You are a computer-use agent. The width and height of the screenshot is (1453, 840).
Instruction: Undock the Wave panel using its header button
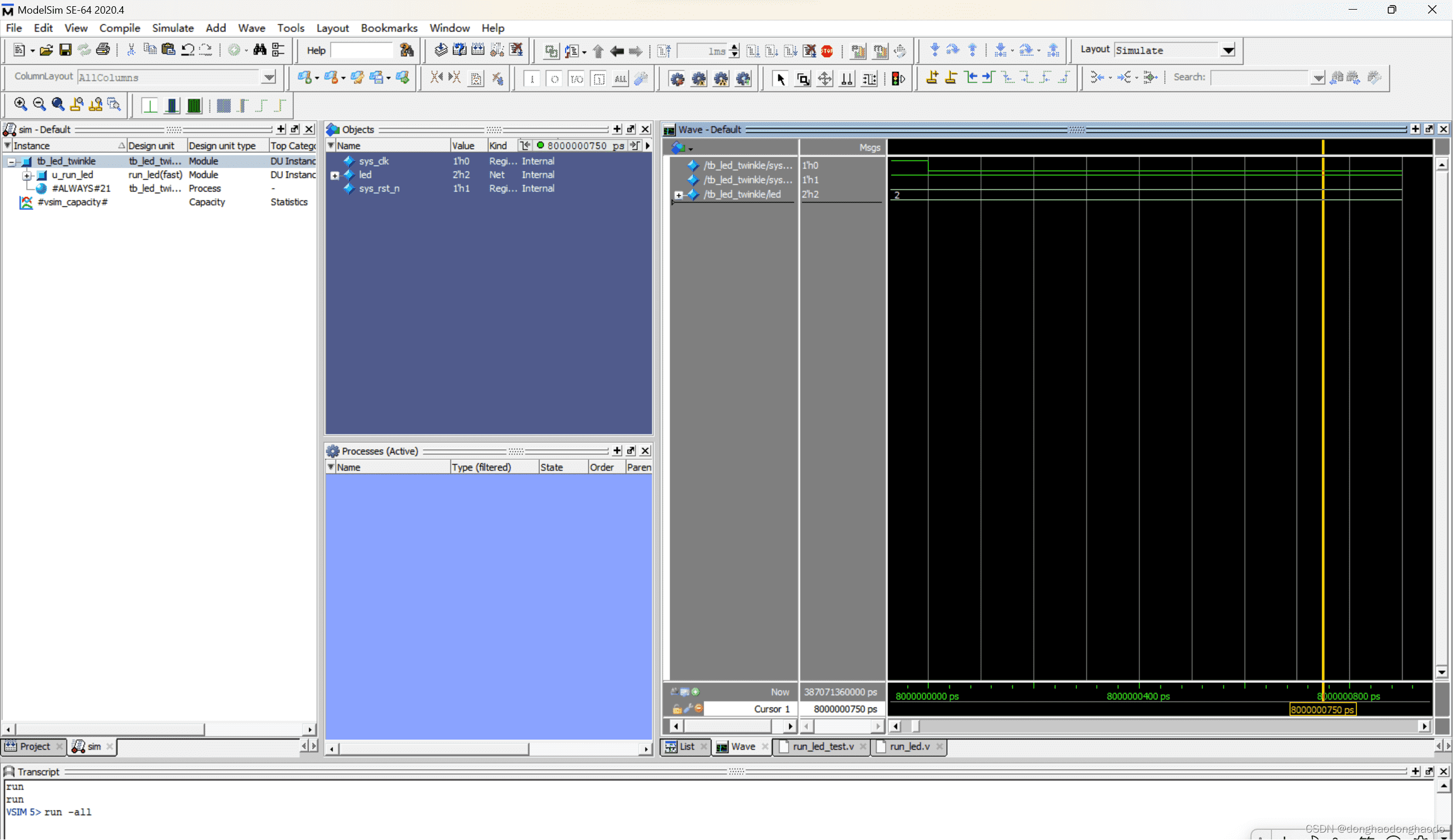pos(1429,129)
